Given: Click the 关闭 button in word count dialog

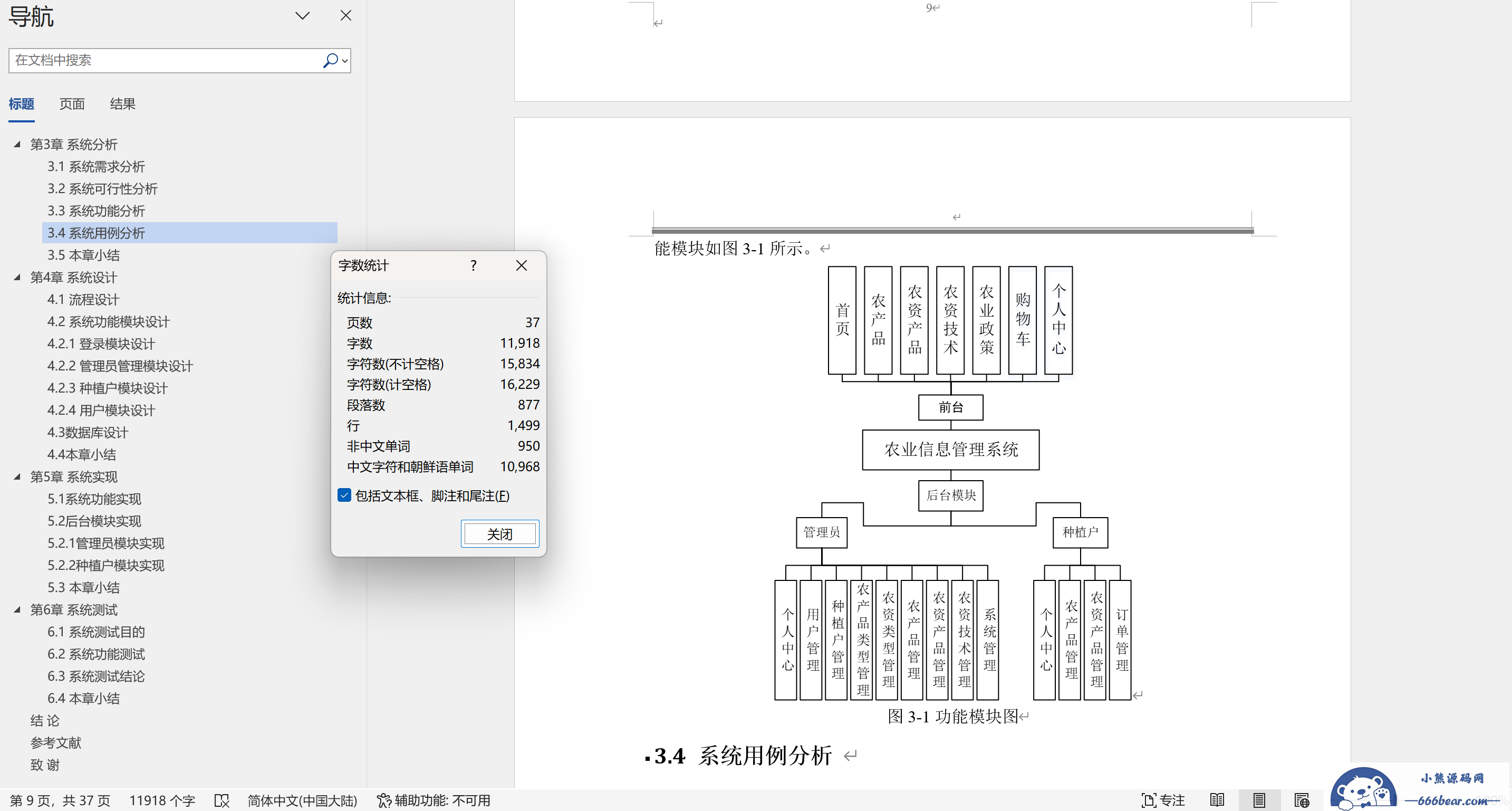Looking at the screenshot, I should pyautogui.click(x=499, y=534).
